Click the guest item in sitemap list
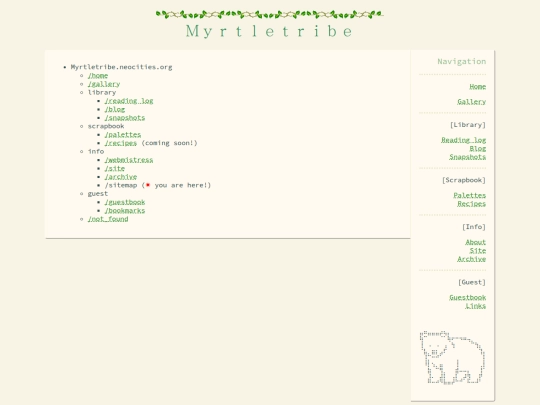The width and height of the screenshot is (540, 405). (x=98, y=194)
